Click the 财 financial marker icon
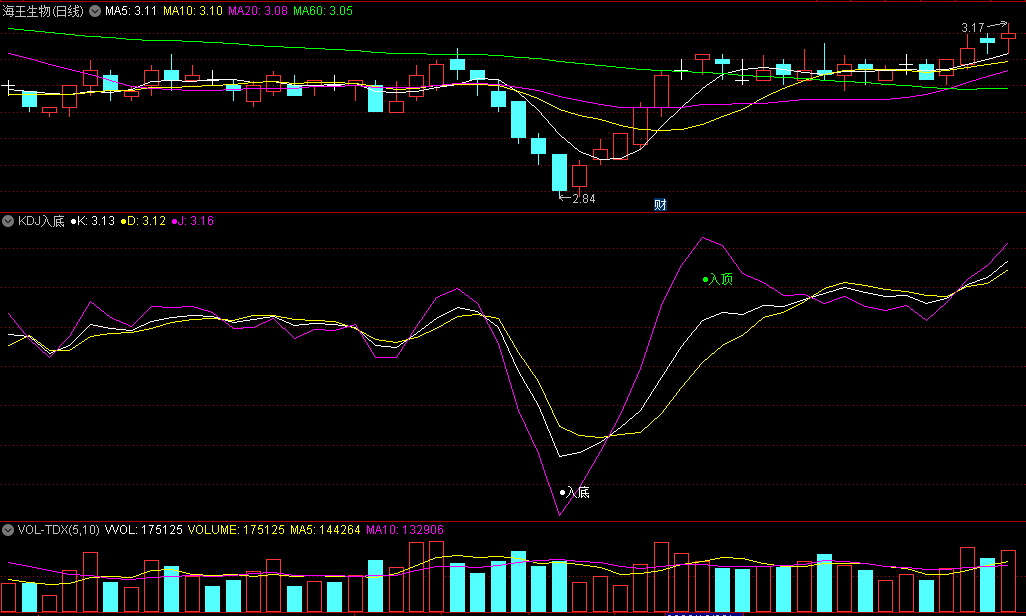 [x=660, y=204]
